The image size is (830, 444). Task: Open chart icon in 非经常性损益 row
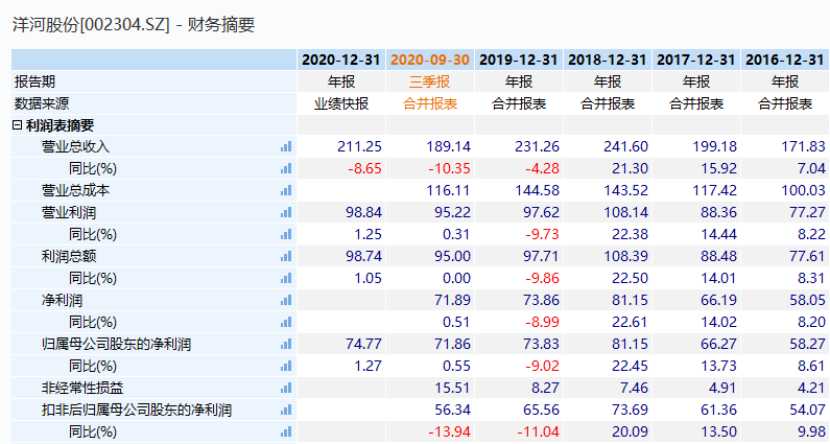tap(286, 388)
